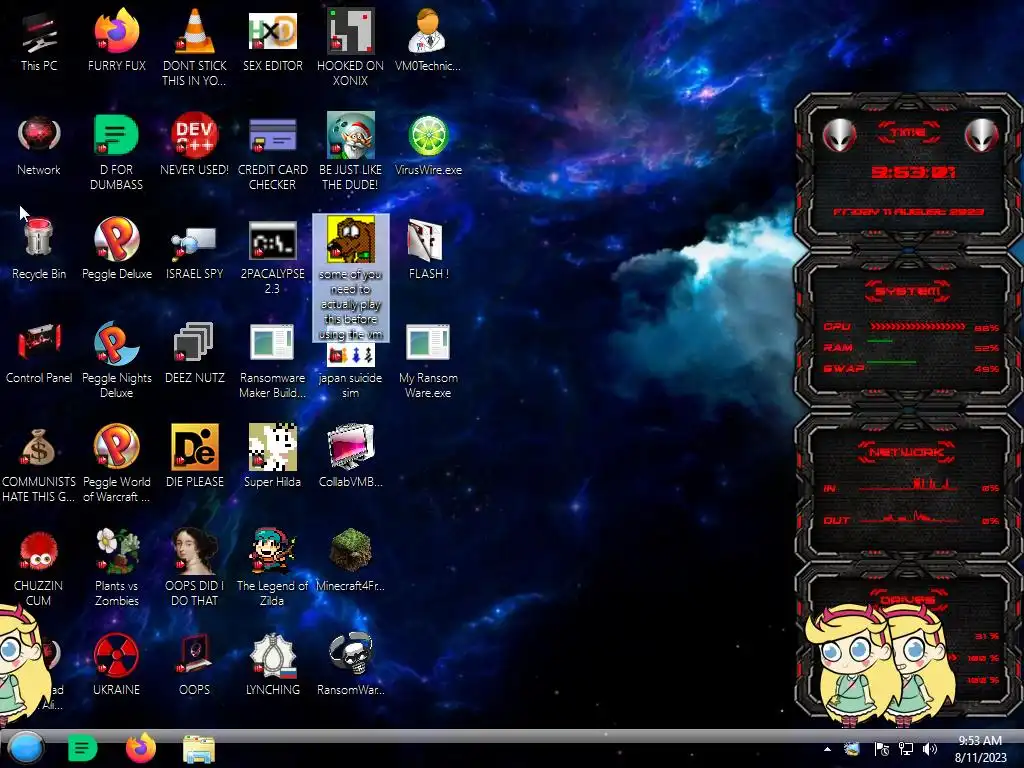The width and height of the screenshot is (1024, 768).
Task: Open the Action Center flag tray icon
Action: (x=881, y=749)
